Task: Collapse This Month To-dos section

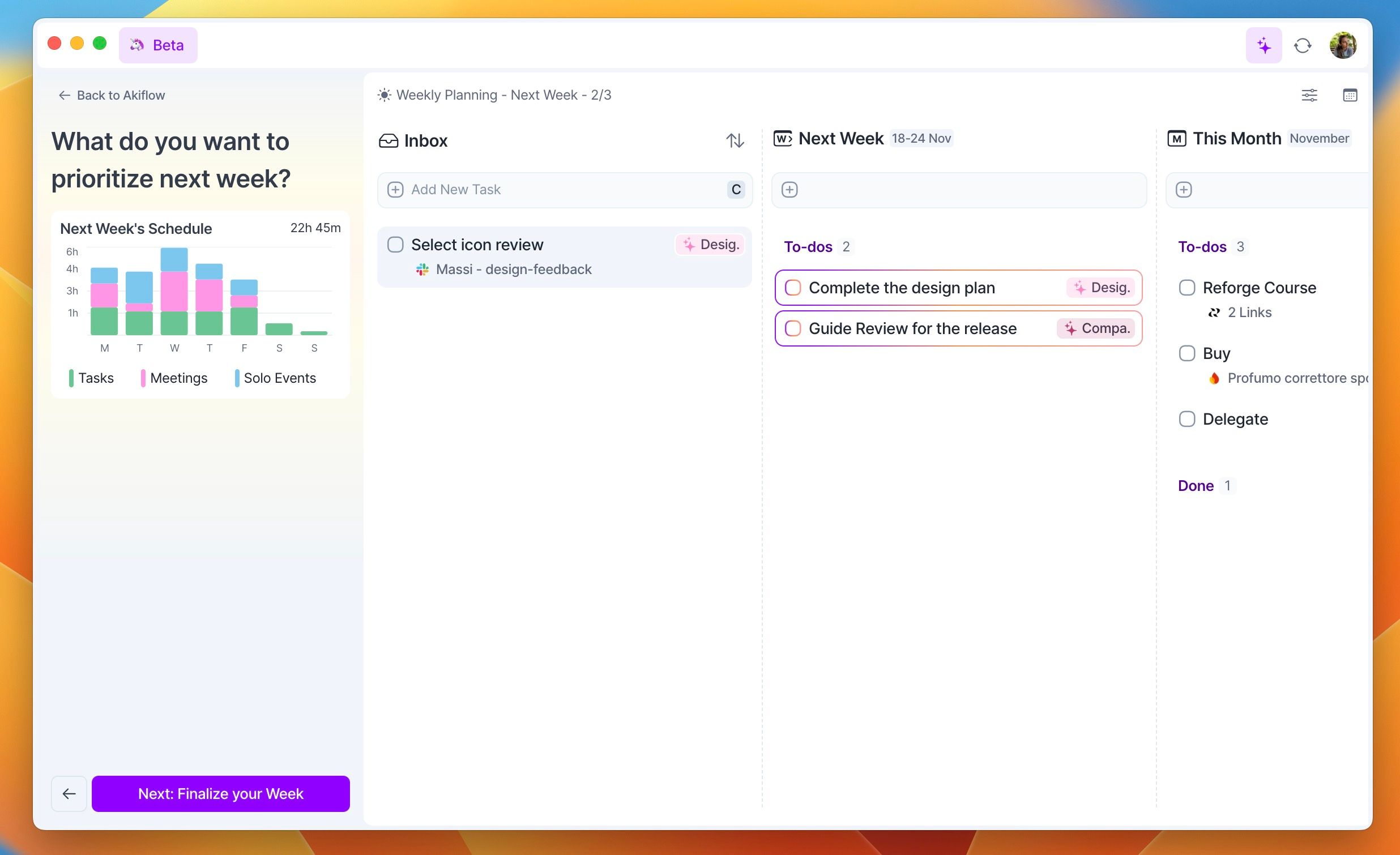Action: tap(1202, 246)
